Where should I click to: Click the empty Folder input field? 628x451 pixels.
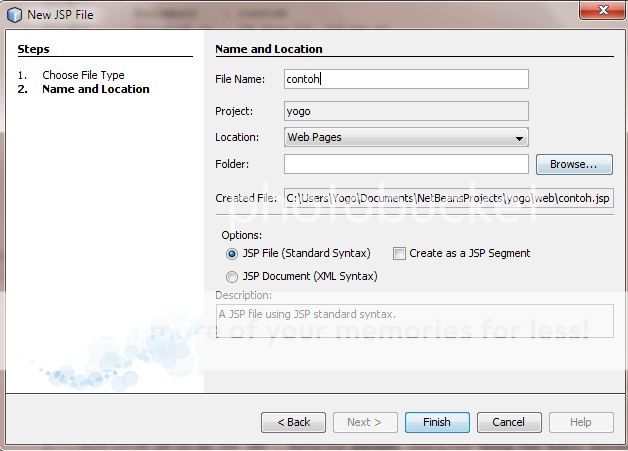(x=405, y=164)
